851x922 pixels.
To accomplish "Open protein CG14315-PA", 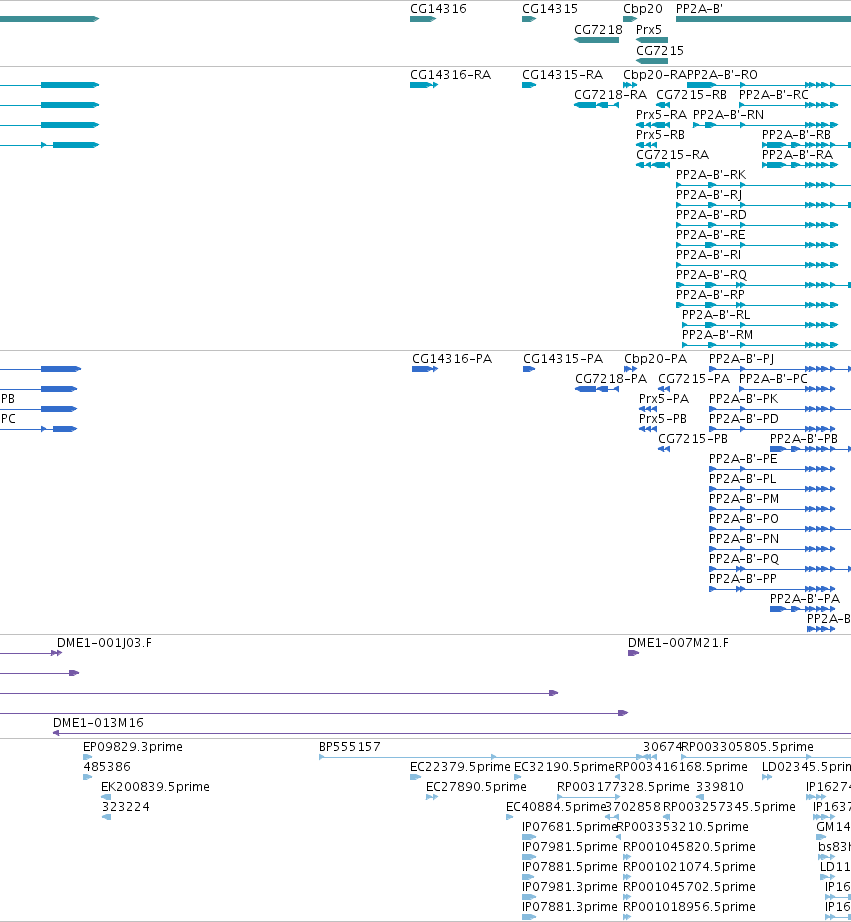I will click(x=563, y=359).
